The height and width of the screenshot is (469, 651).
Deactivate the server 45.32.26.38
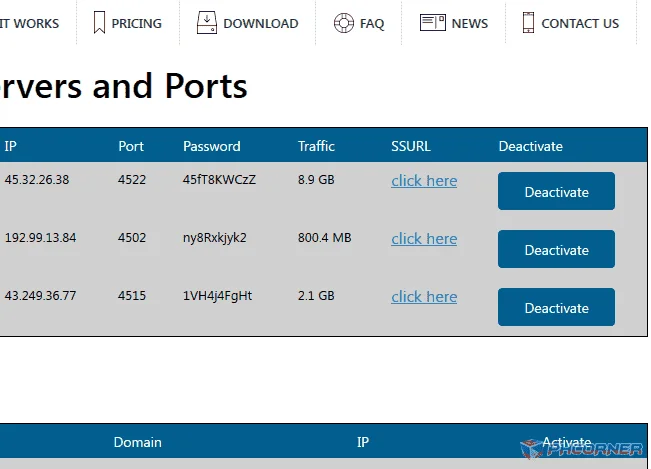(x=556, y=191)
